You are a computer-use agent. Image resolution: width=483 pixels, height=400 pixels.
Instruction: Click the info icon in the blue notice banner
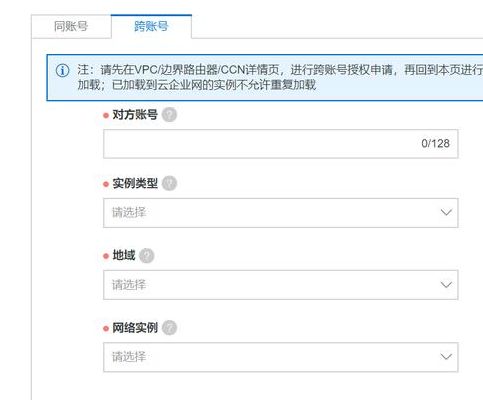click(x=62, y=71)
